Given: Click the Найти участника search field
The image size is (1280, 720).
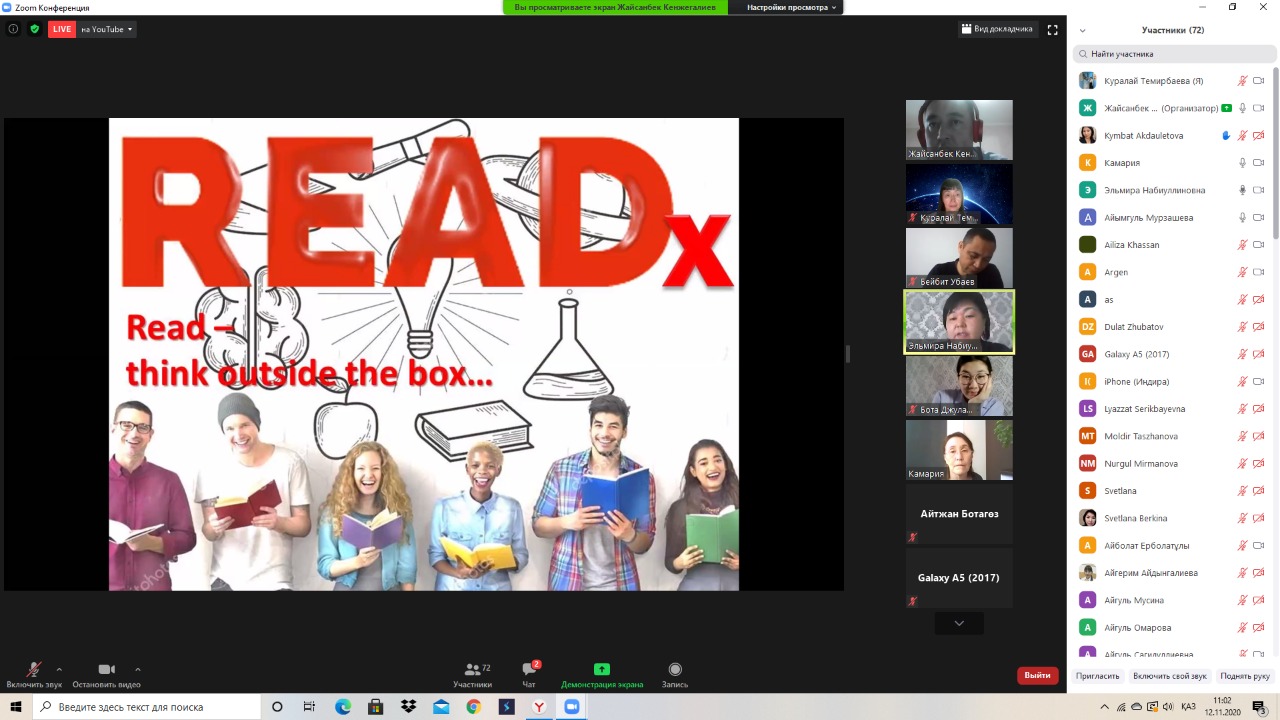Looking at the screenshot, I should (x=1174, y=54).
